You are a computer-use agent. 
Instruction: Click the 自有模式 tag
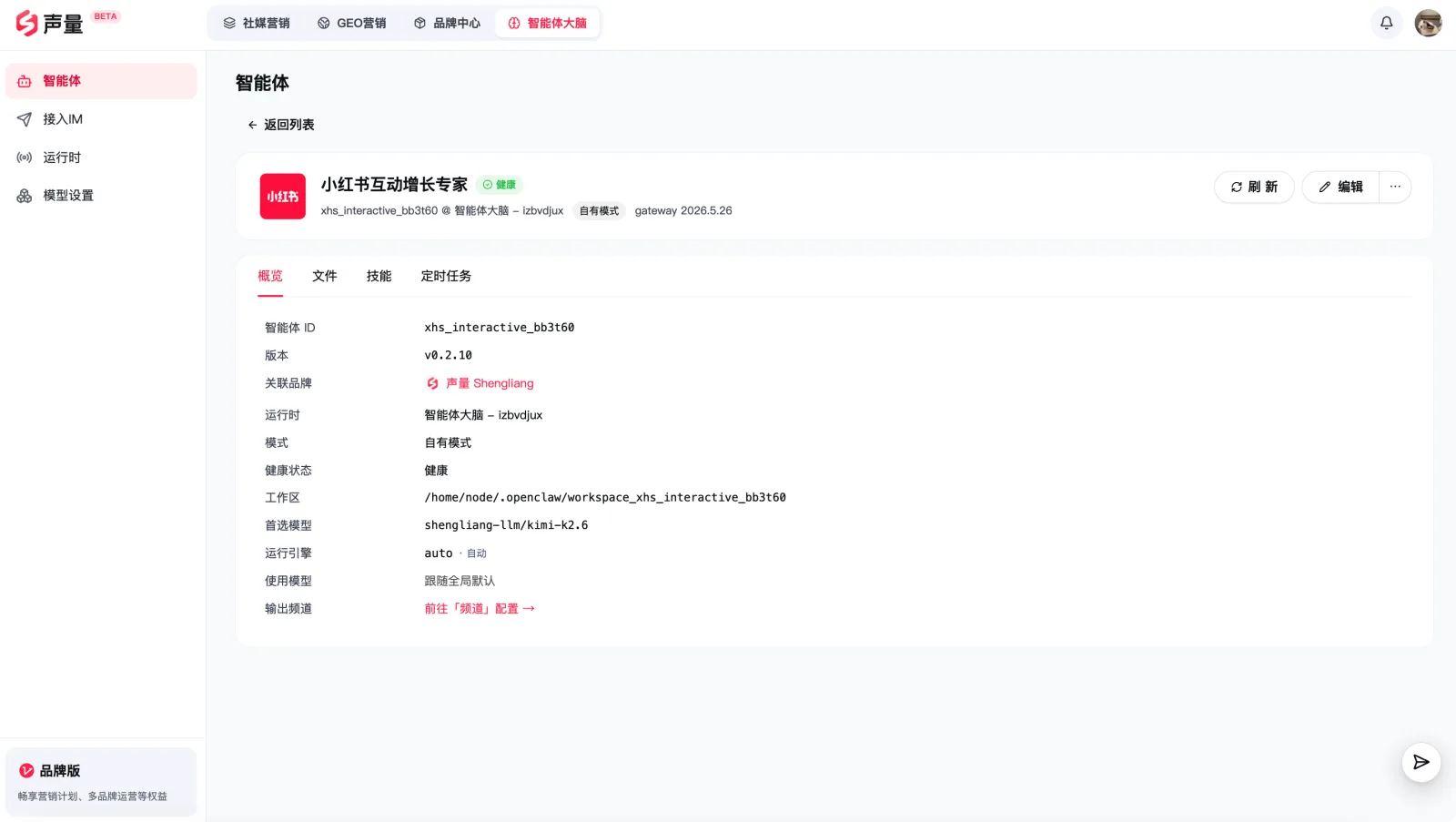(x=599, y=211)
